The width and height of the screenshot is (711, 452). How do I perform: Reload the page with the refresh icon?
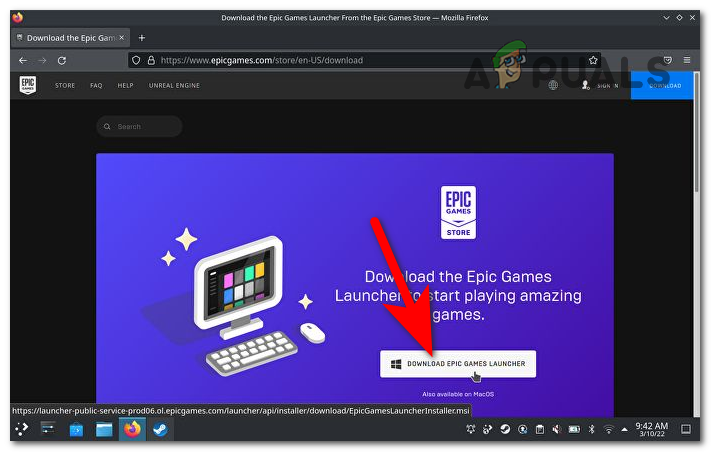pos(62,60)
